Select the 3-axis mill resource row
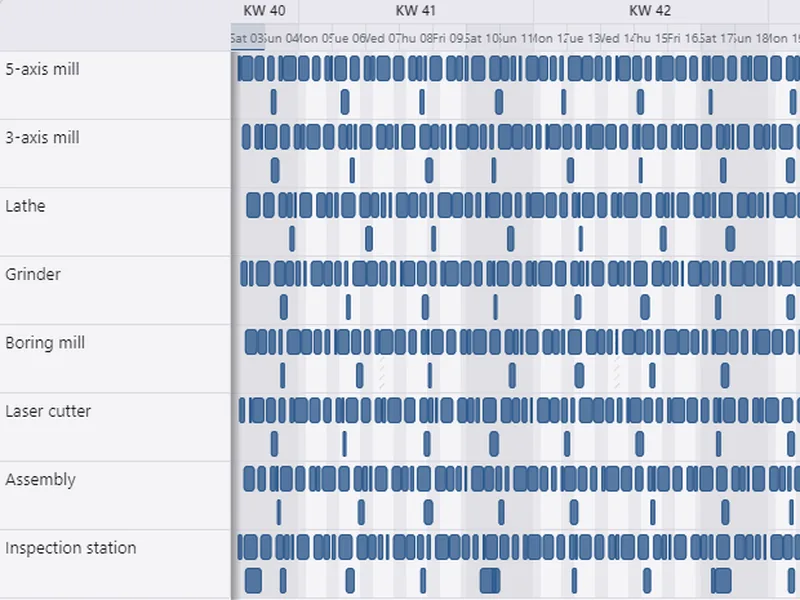Viewport: 800px width, 600px height. pyautogui.click(x=115, y=154)
